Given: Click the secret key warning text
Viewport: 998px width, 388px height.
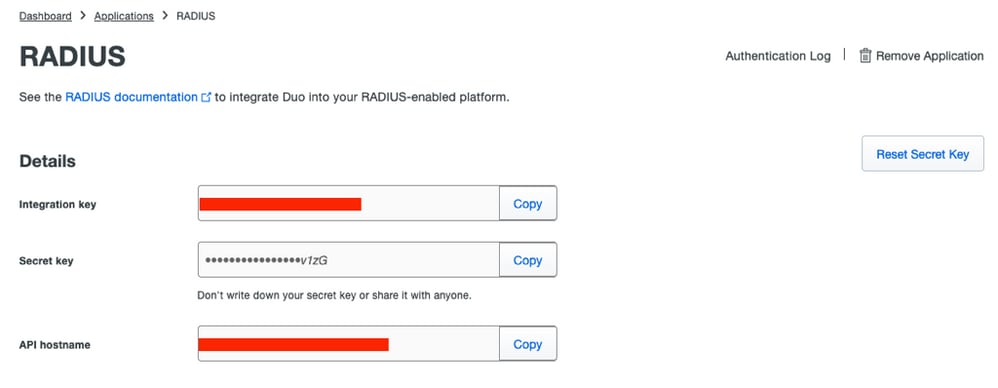Looking at the screenshot, I should click(335, 296).
